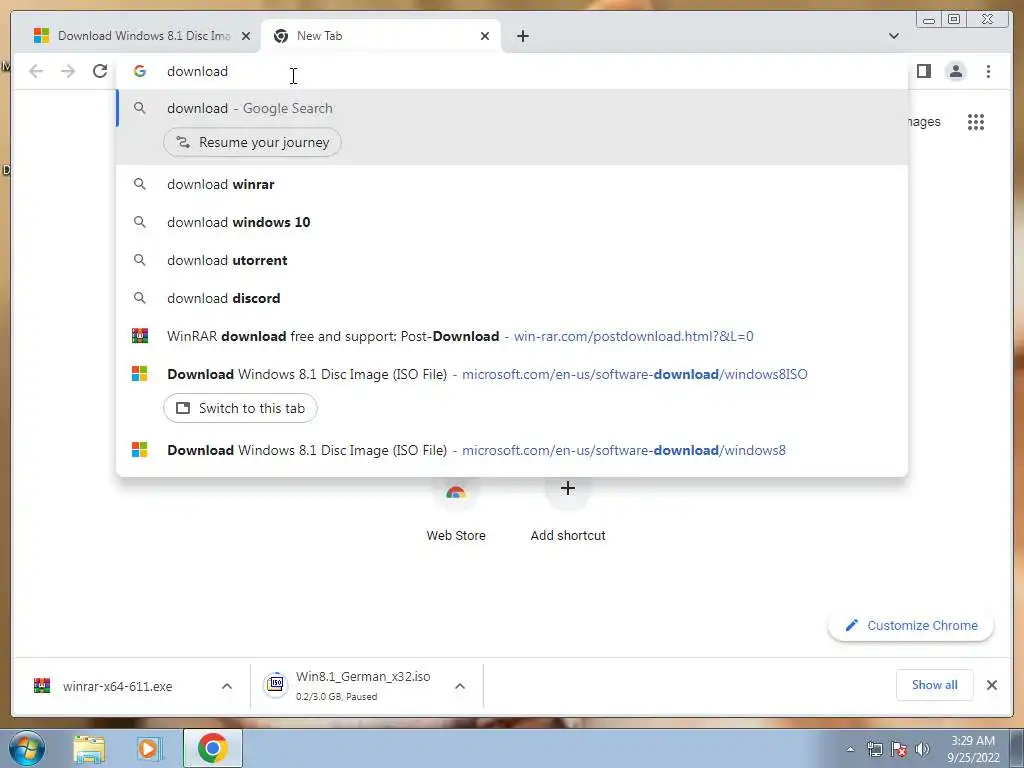The width and height of the screenshot is (1024, 768).
Task: Click the volume speaker tray icon
Action: 922,749
